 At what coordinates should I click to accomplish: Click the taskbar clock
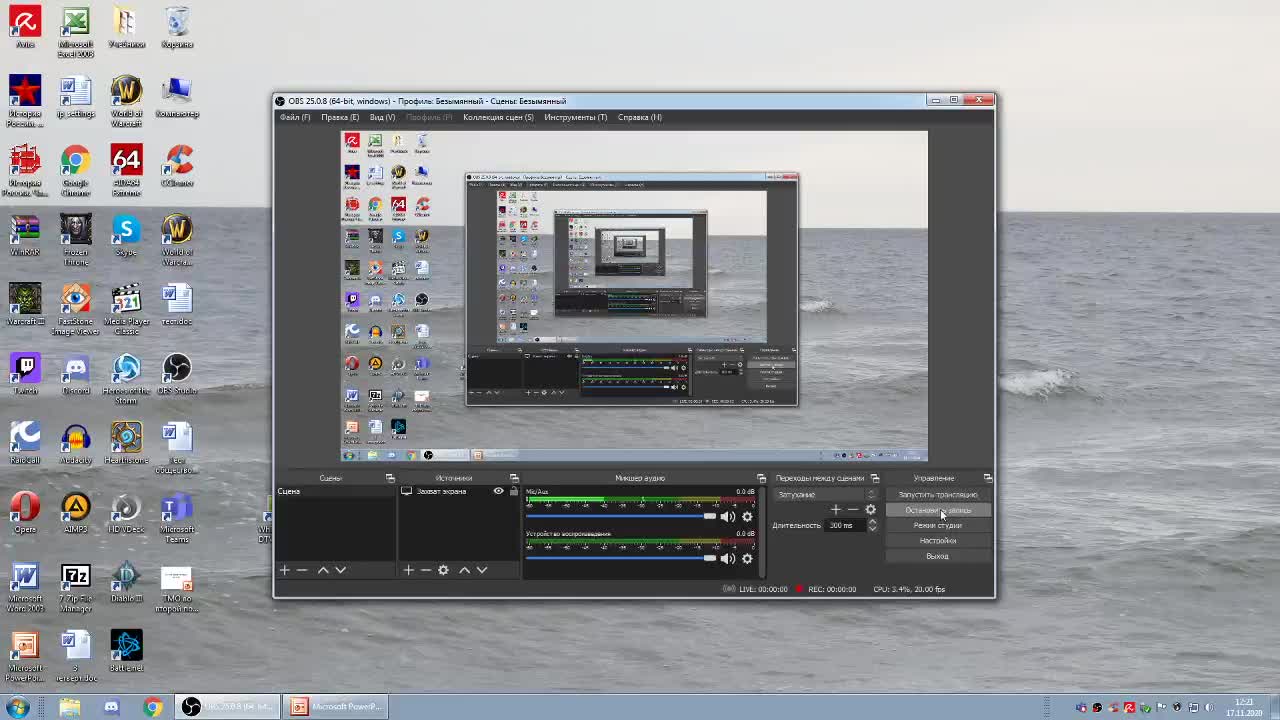(x=1244, y=707)
